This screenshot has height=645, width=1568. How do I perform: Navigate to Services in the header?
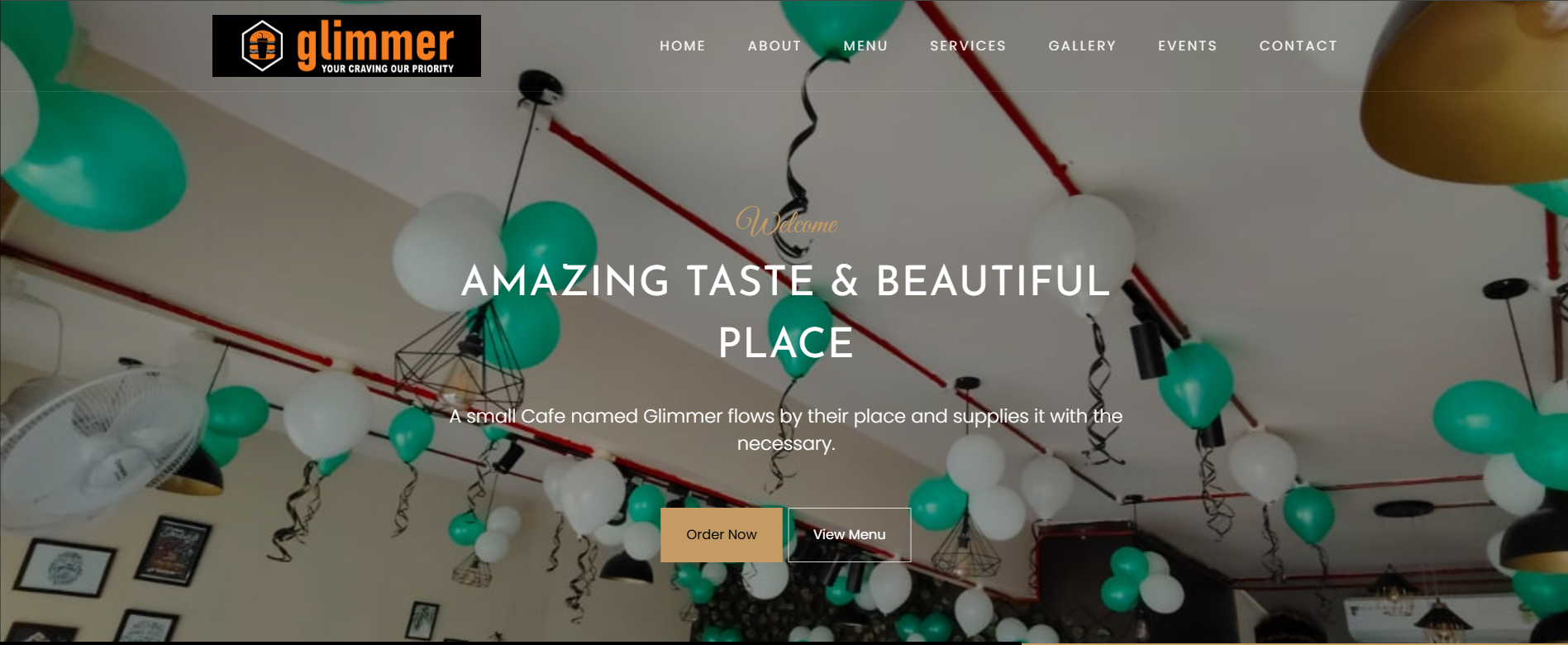(x=968, y=45)
